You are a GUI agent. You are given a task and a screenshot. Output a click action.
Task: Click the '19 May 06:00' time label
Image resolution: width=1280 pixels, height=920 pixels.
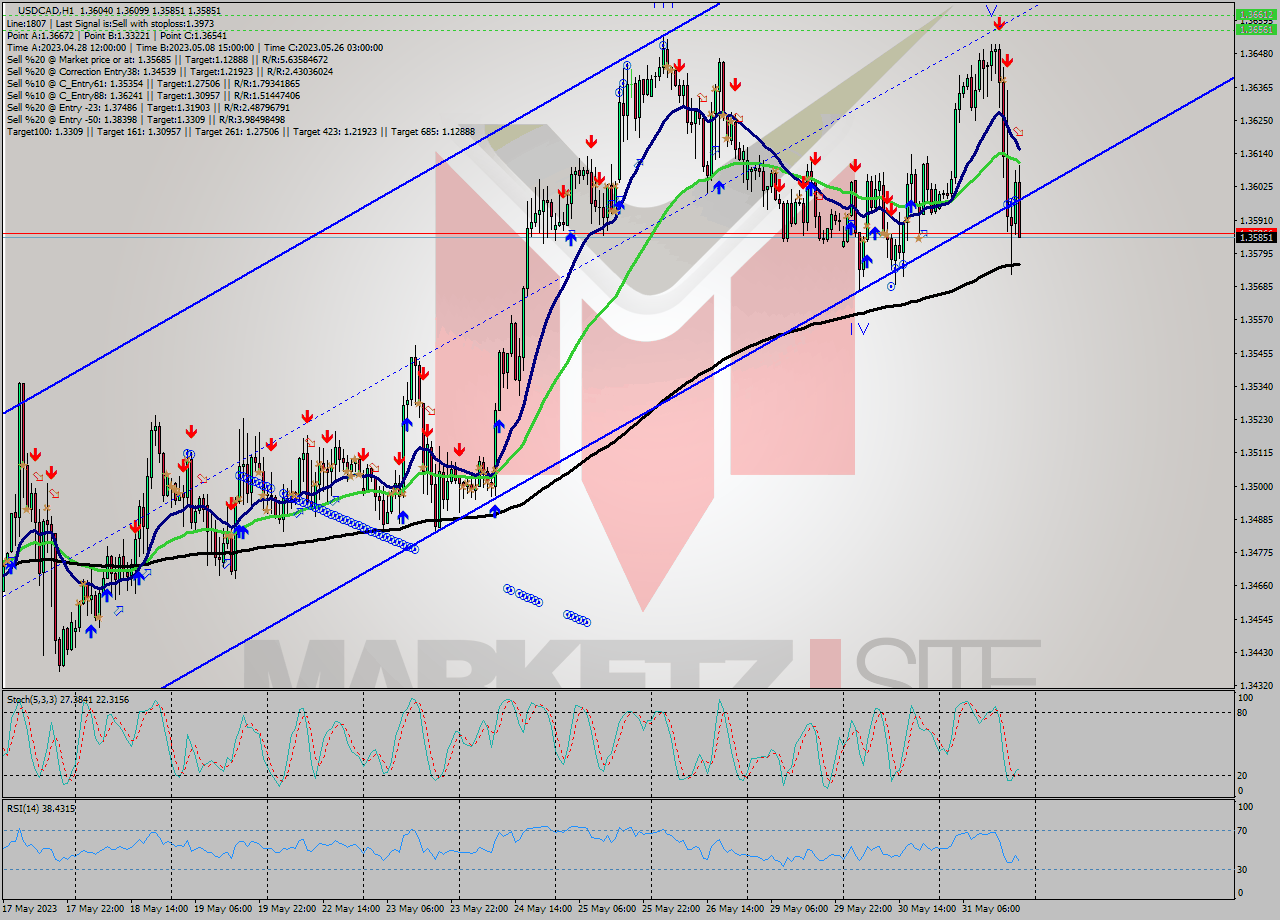[223, 908]
